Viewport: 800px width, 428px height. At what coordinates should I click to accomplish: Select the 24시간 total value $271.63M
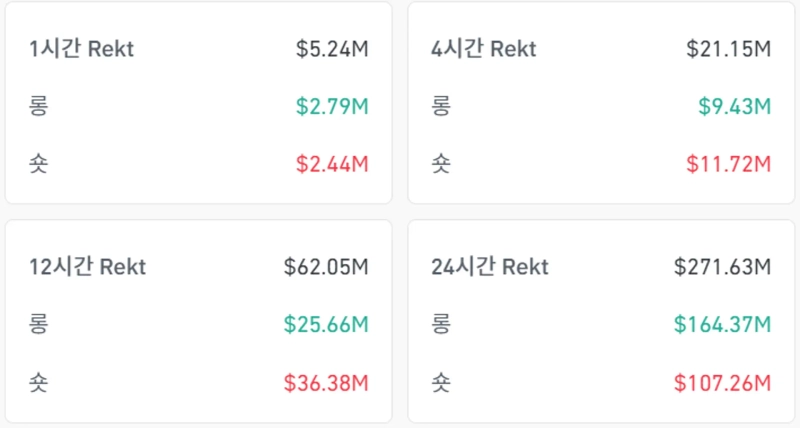722,267
